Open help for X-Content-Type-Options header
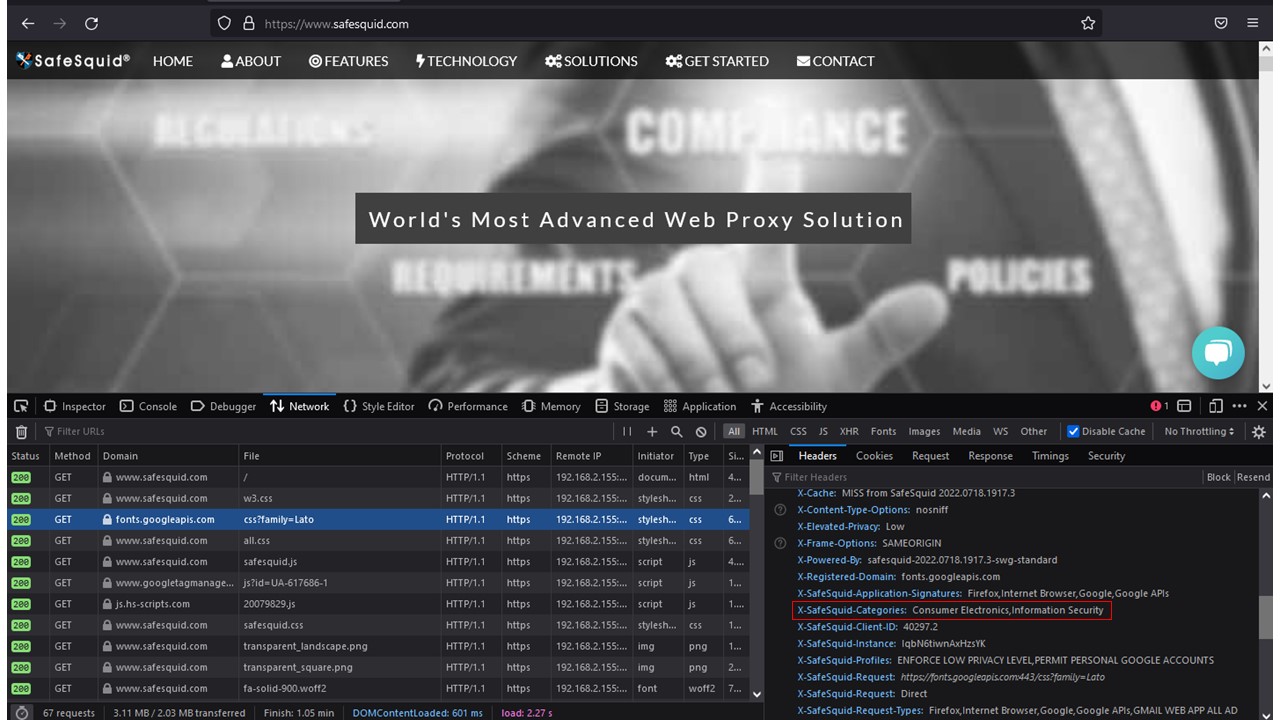1280x720 pixels. pyautogui.click(x=780, y=510)
